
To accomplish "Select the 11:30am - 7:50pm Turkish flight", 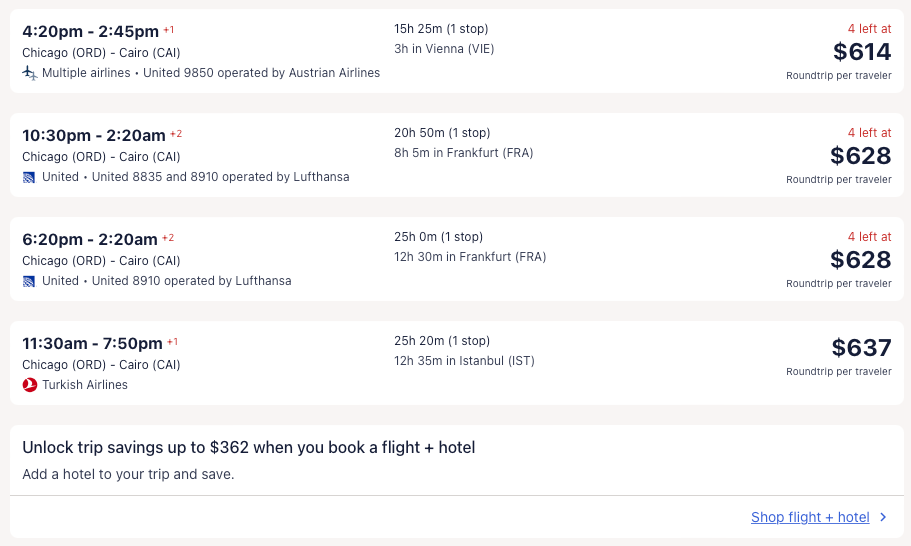I will tap(92, 343).
